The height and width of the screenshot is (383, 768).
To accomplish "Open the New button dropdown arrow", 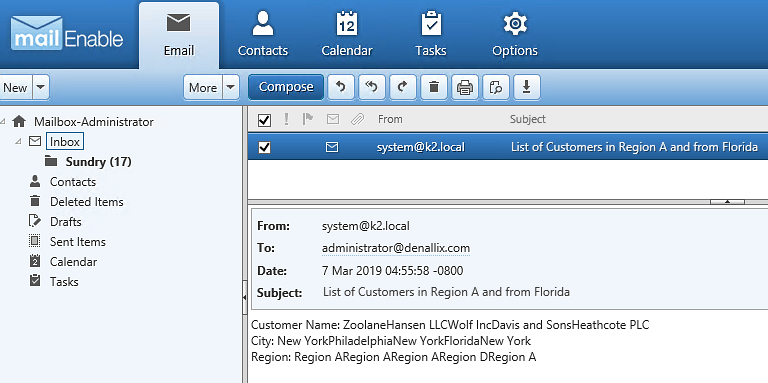I will (41, 87).
